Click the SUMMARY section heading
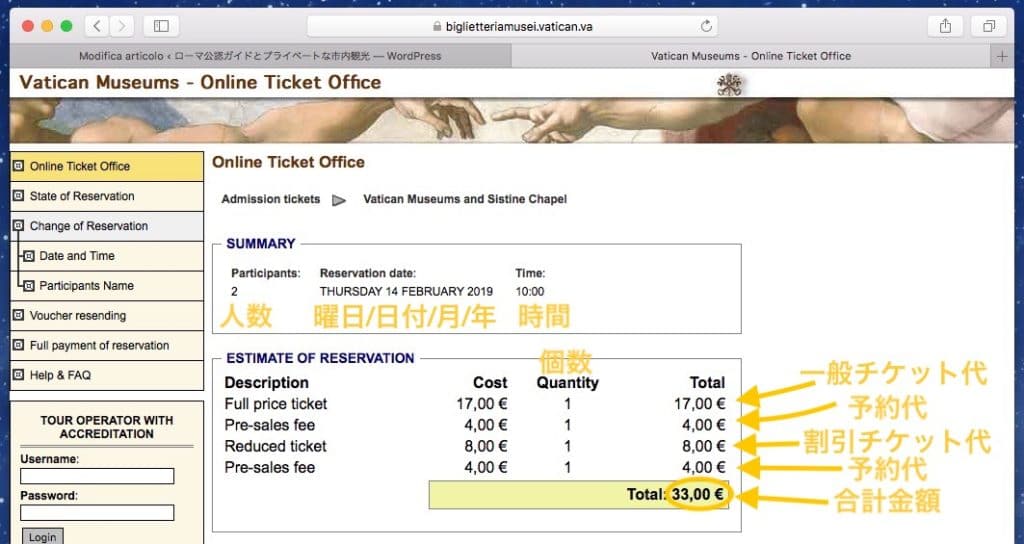This screenshot has height=544, width=1024. [x=261, y=244]
